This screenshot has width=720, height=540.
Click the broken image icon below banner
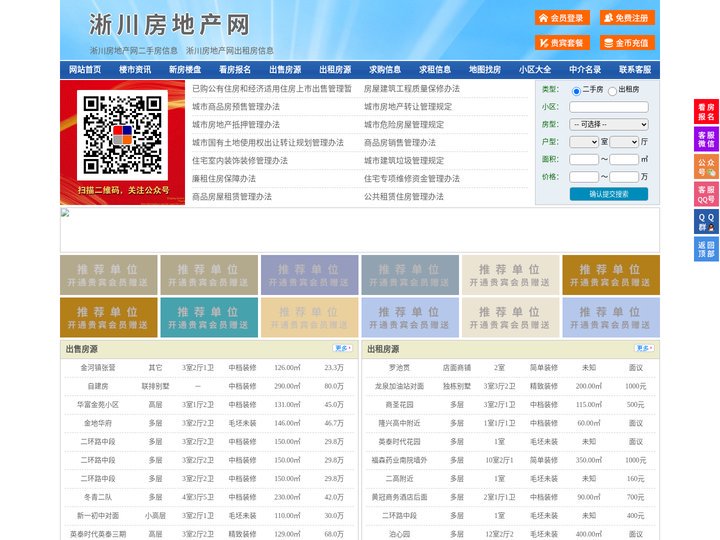(x=65, y=213)
